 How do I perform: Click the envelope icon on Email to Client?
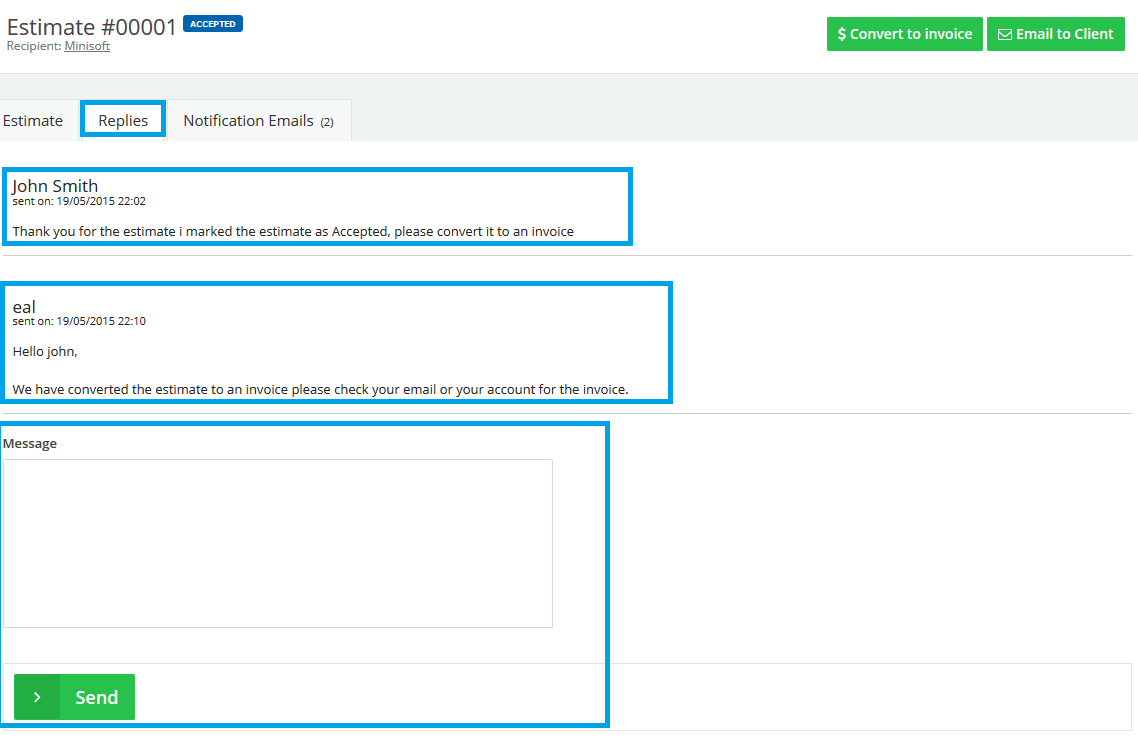point(1004,34)
